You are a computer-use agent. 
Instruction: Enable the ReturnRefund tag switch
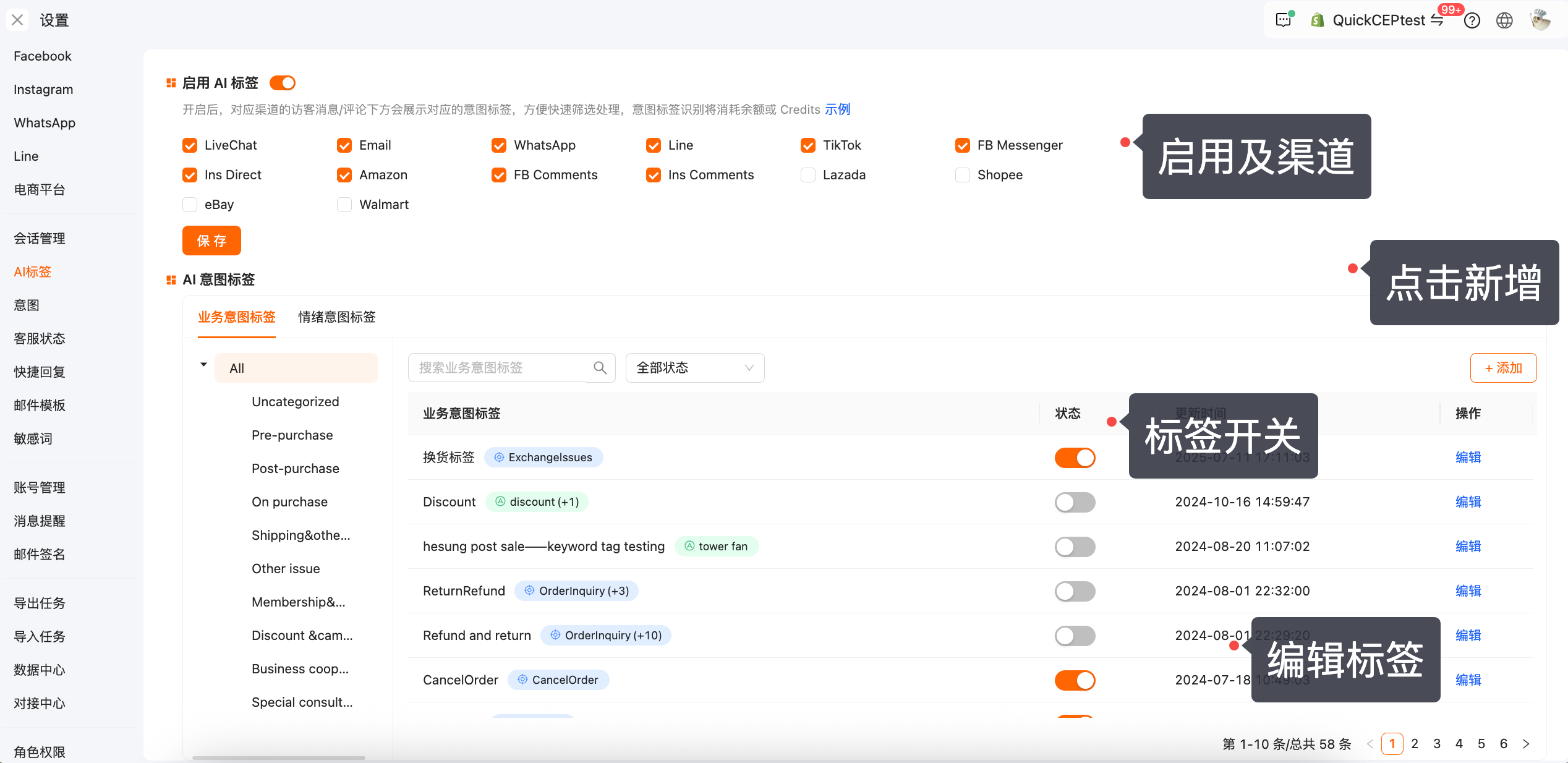1075,591
